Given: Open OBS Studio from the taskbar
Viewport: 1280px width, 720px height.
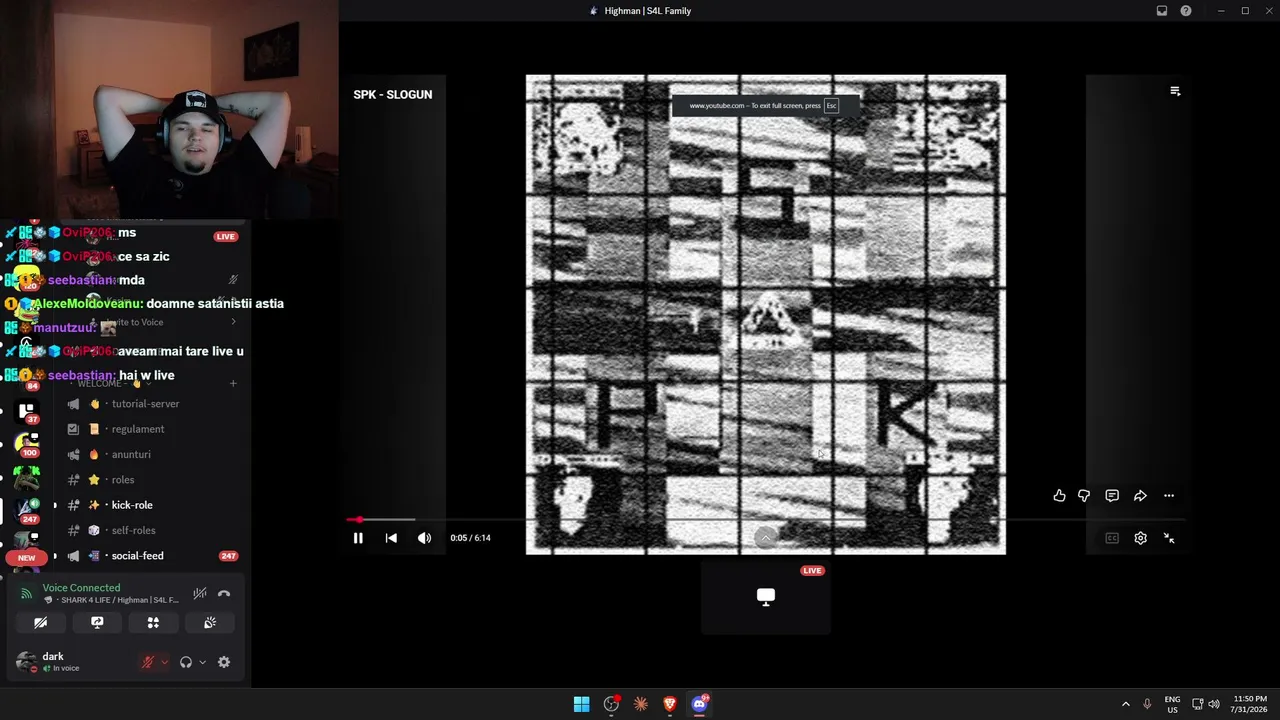Looking at the screenshot, I should pos(611,704).
